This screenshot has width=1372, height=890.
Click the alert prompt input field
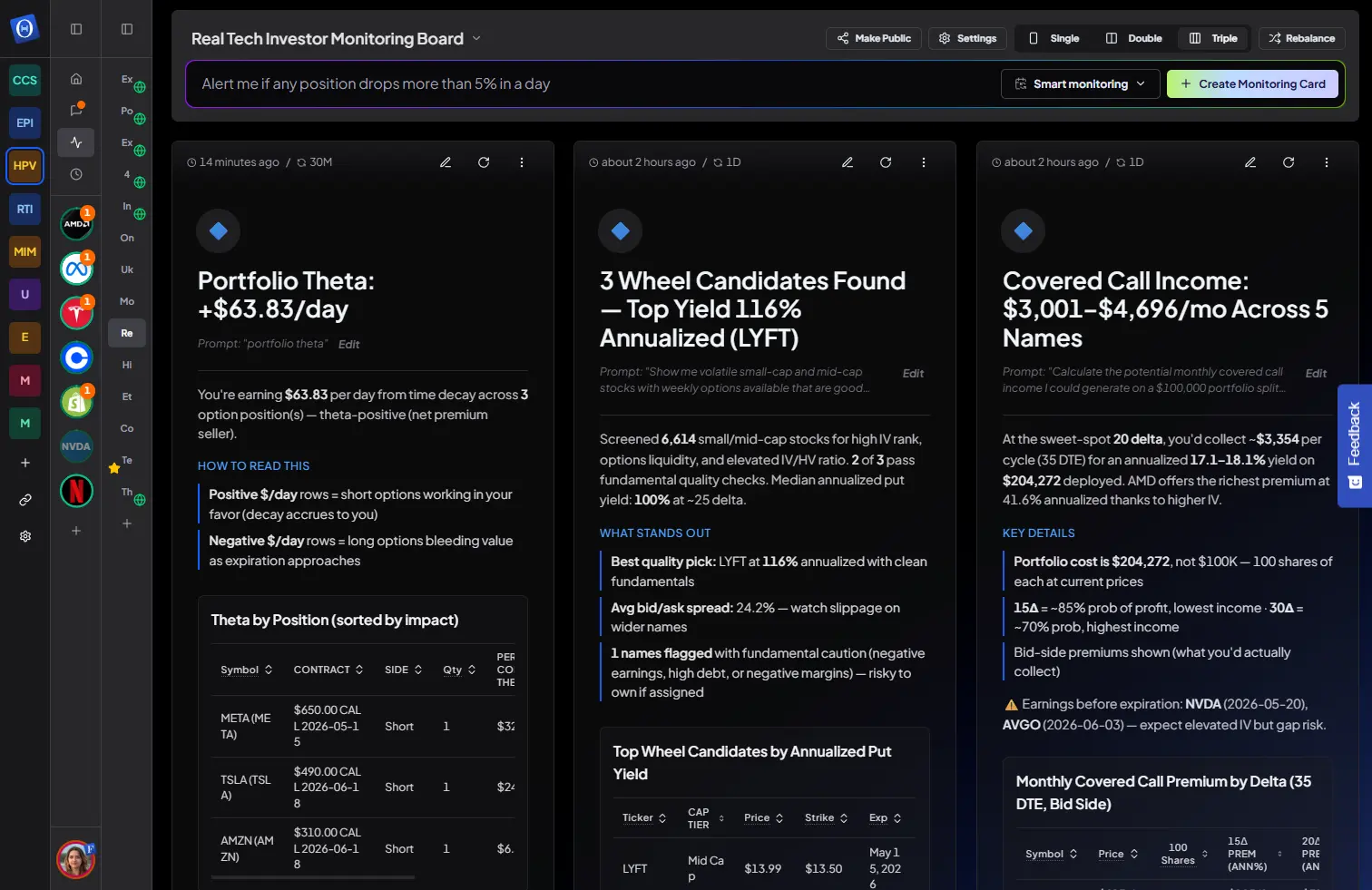590,83
